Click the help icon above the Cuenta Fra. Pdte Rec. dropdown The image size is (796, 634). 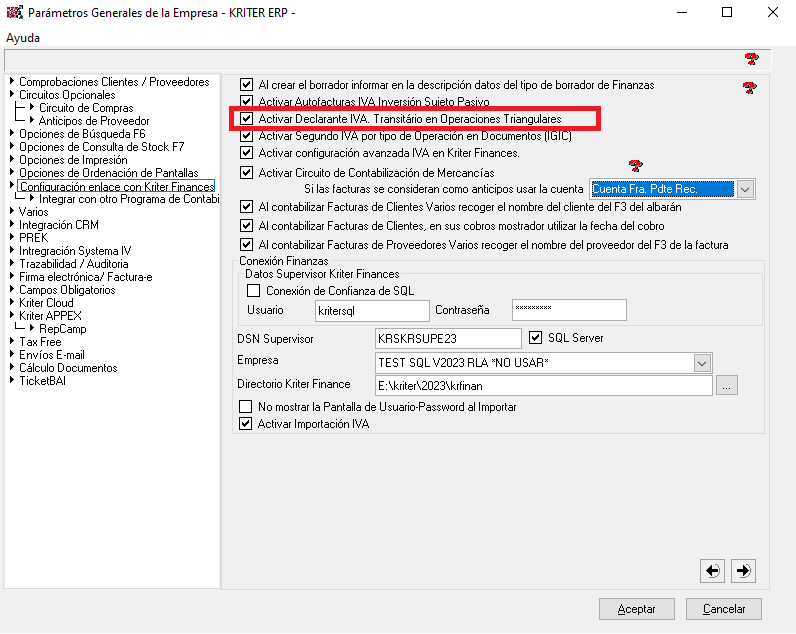(x=636, y=165)
